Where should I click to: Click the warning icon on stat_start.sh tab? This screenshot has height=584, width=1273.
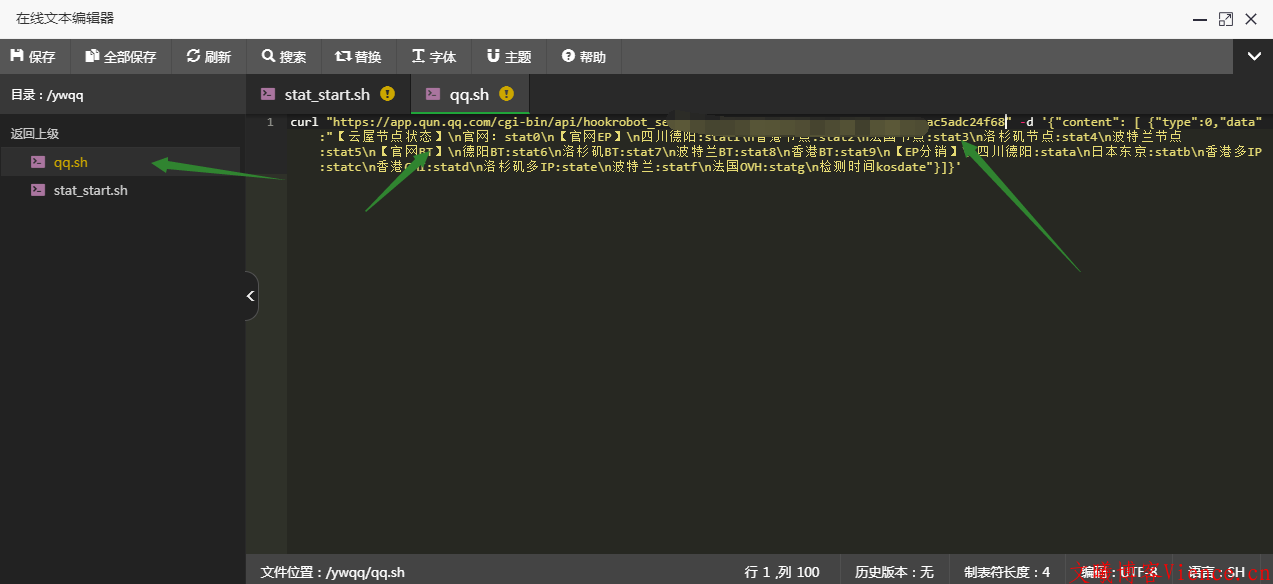pyautogui.click(x=387, y=93)
